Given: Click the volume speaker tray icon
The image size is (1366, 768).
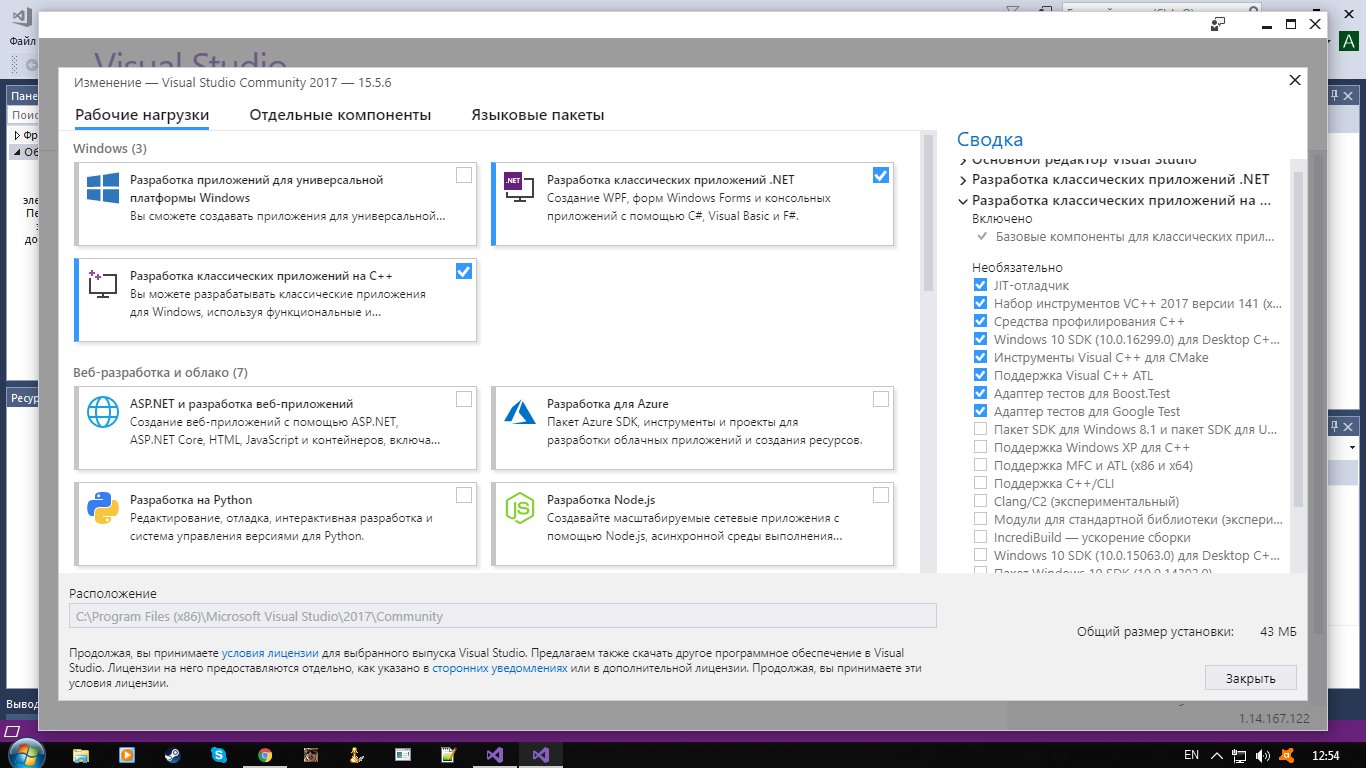Looking at the screenshot, I should pos(1263,755).
